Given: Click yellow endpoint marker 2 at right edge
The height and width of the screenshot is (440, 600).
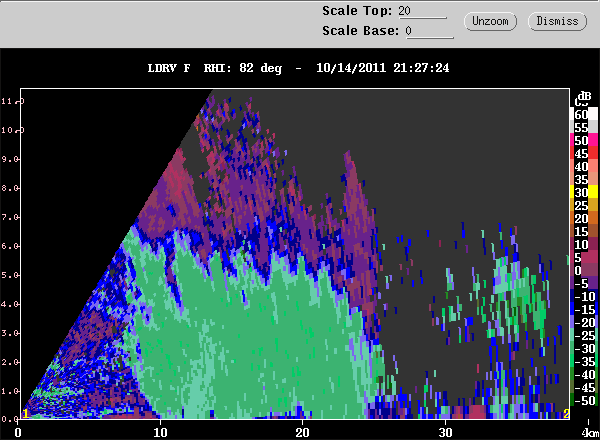Looking at the screenshot, I should (x=566, y=414).
